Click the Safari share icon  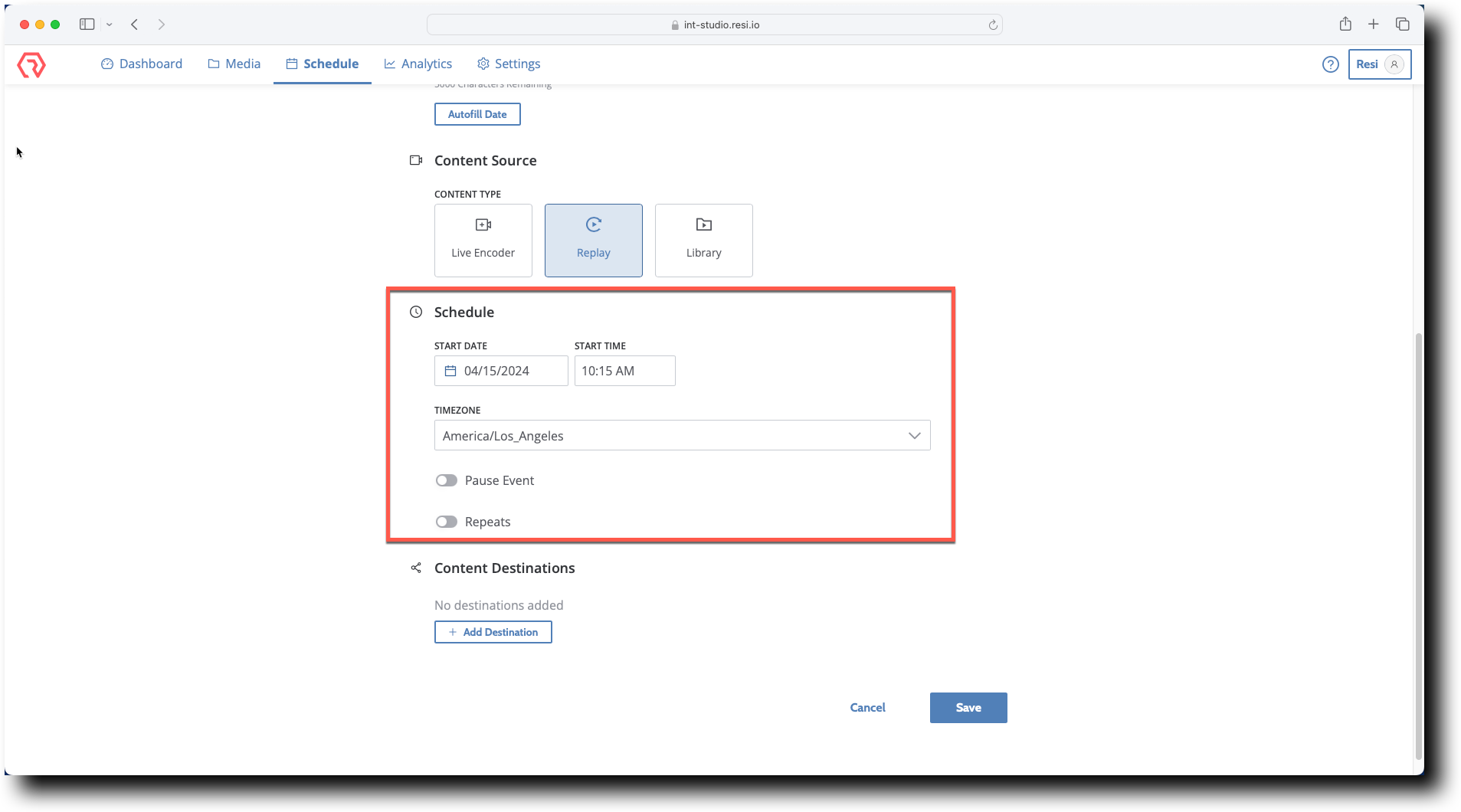pyautogui.click(x=1345, y=25)
